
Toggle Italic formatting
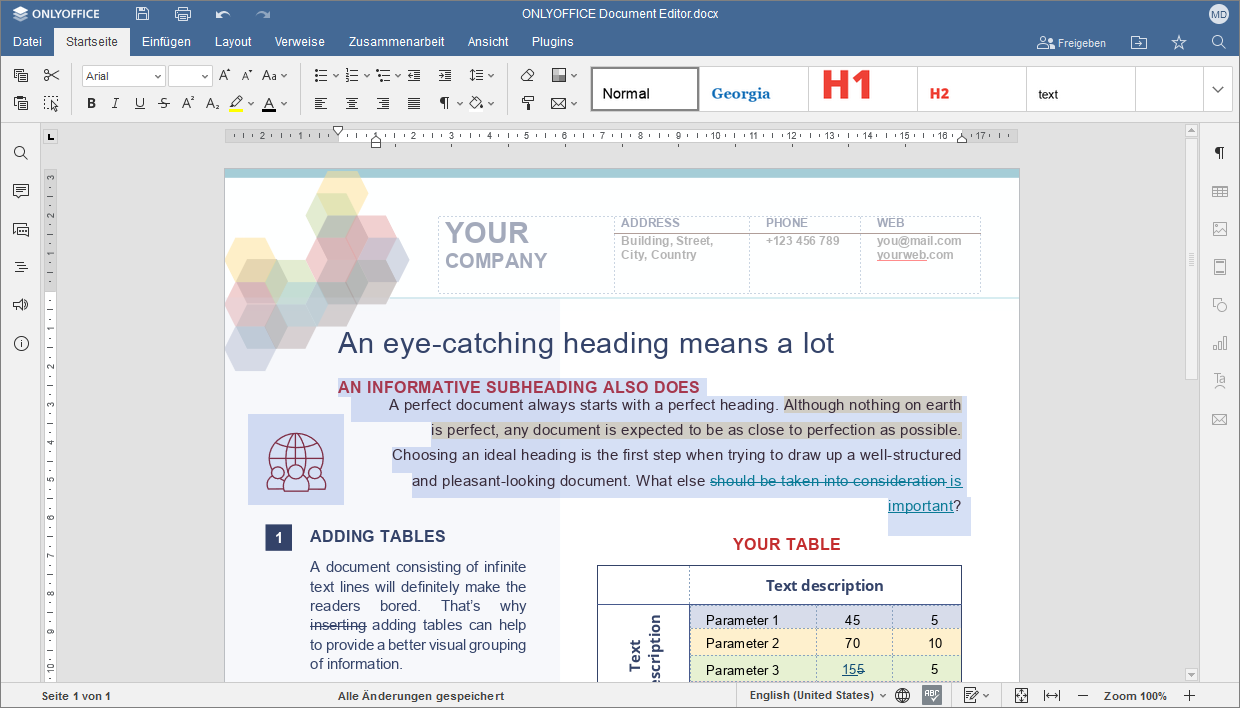point(115,103)
